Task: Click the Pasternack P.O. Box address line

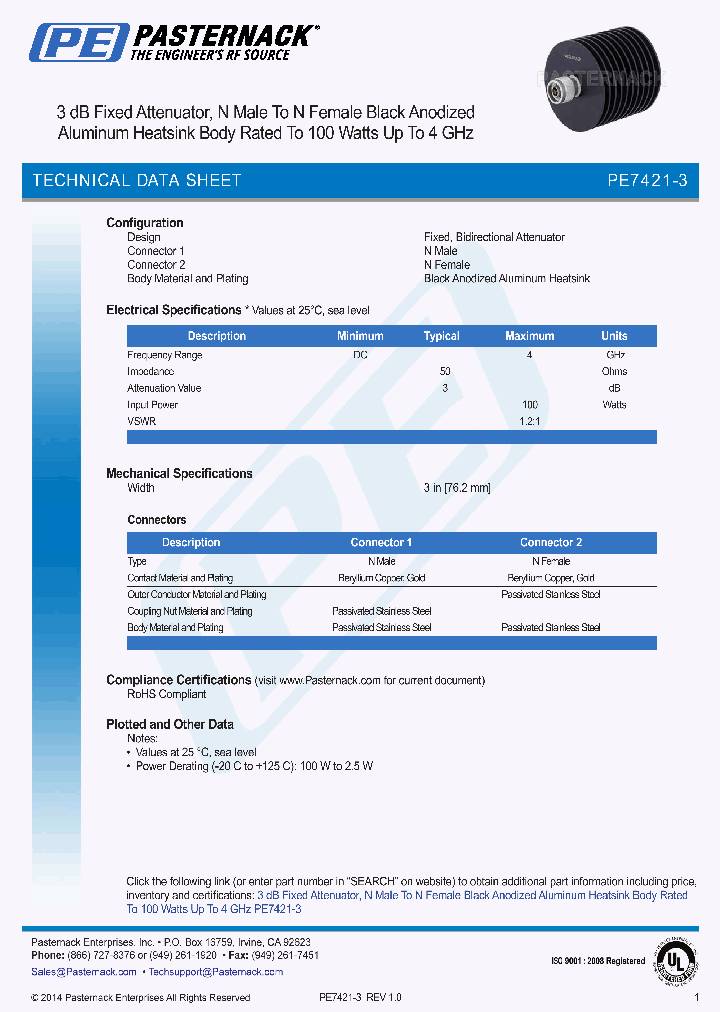Action: [171, 942]
